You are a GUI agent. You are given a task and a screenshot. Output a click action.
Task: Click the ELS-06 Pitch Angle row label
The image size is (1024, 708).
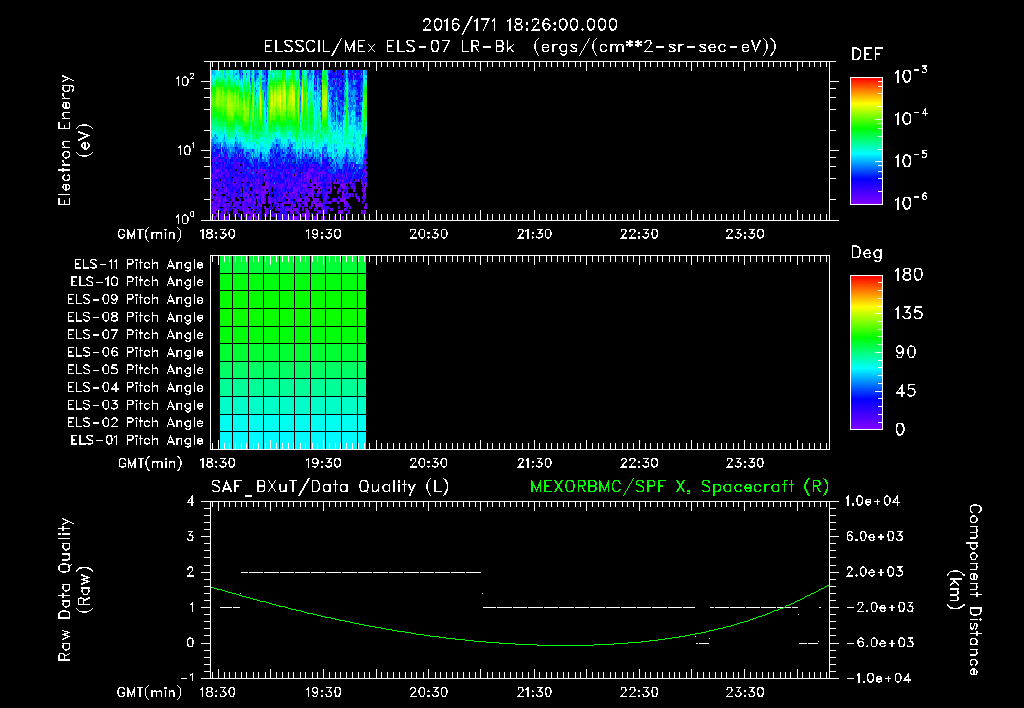[136, 353]
